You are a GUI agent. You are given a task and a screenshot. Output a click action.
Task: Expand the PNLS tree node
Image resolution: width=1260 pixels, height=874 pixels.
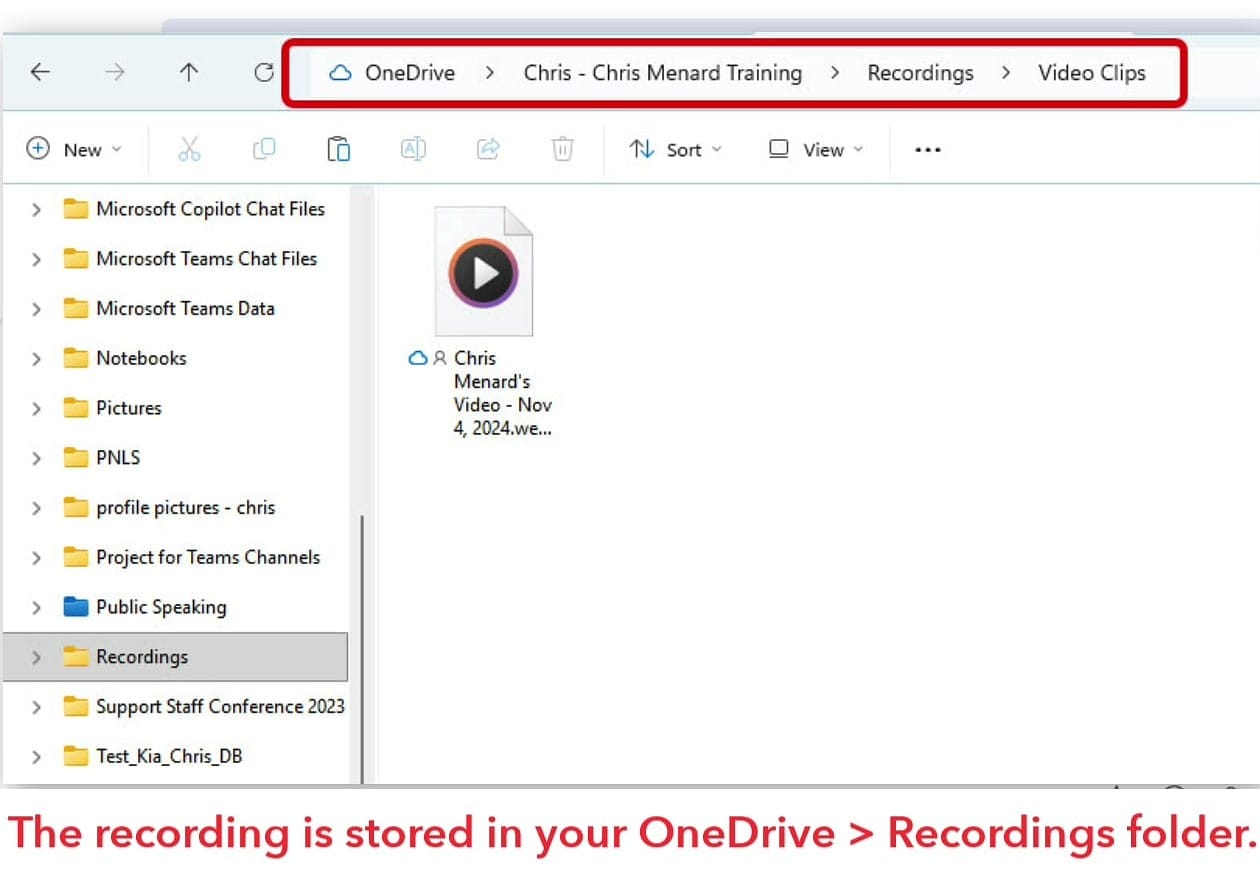coord(37,458)
